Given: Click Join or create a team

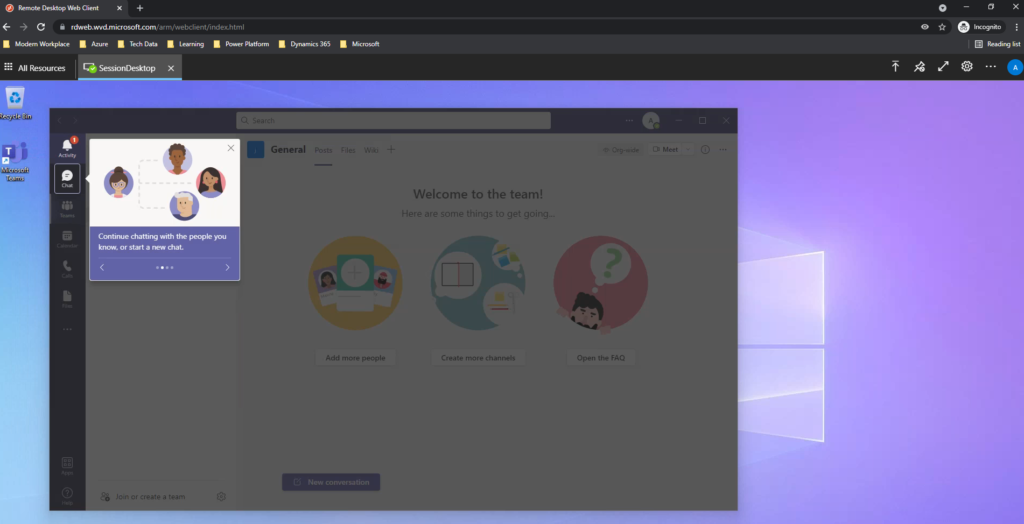Looking at the screenshot, I should pyautogui.click(x=143, y=497).
